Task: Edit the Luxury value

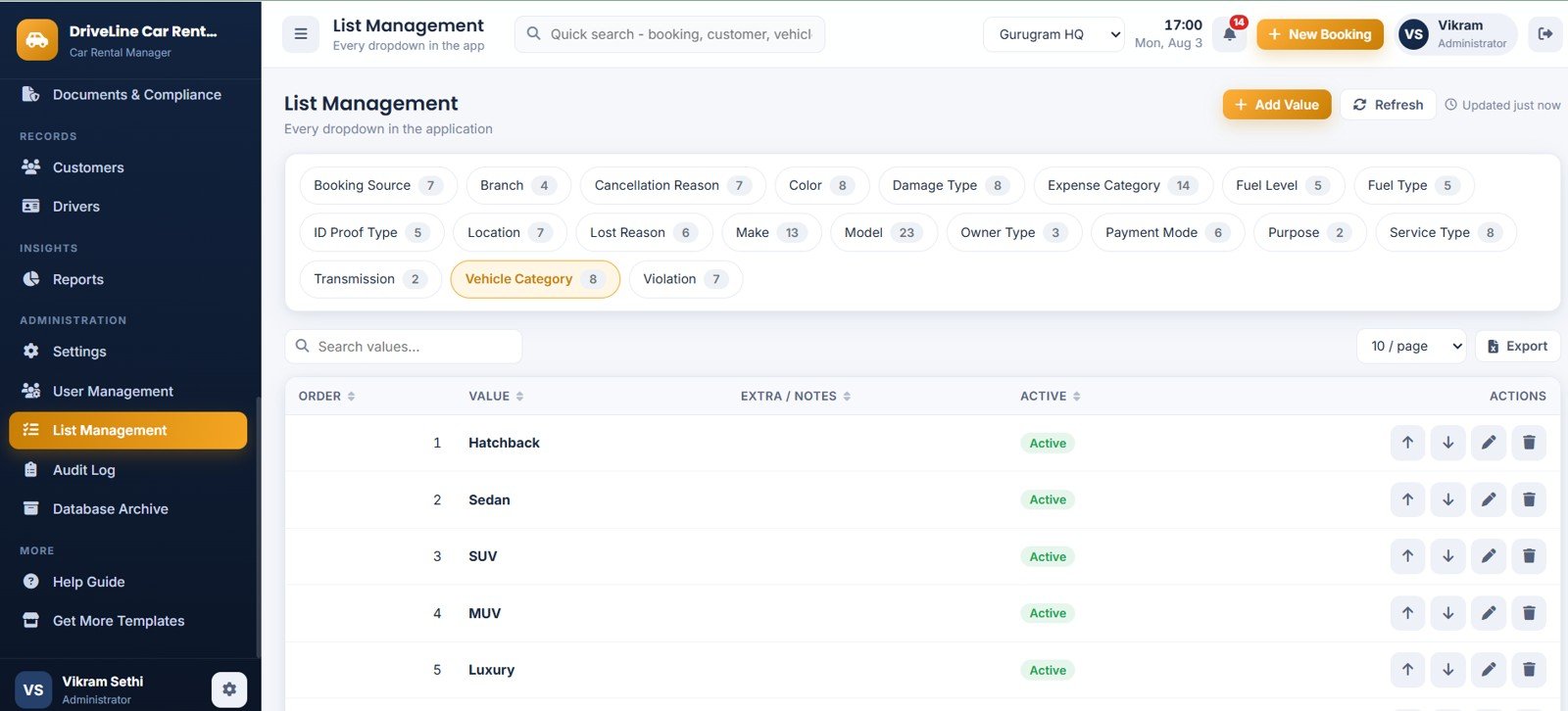Action: coord(1489,670)
